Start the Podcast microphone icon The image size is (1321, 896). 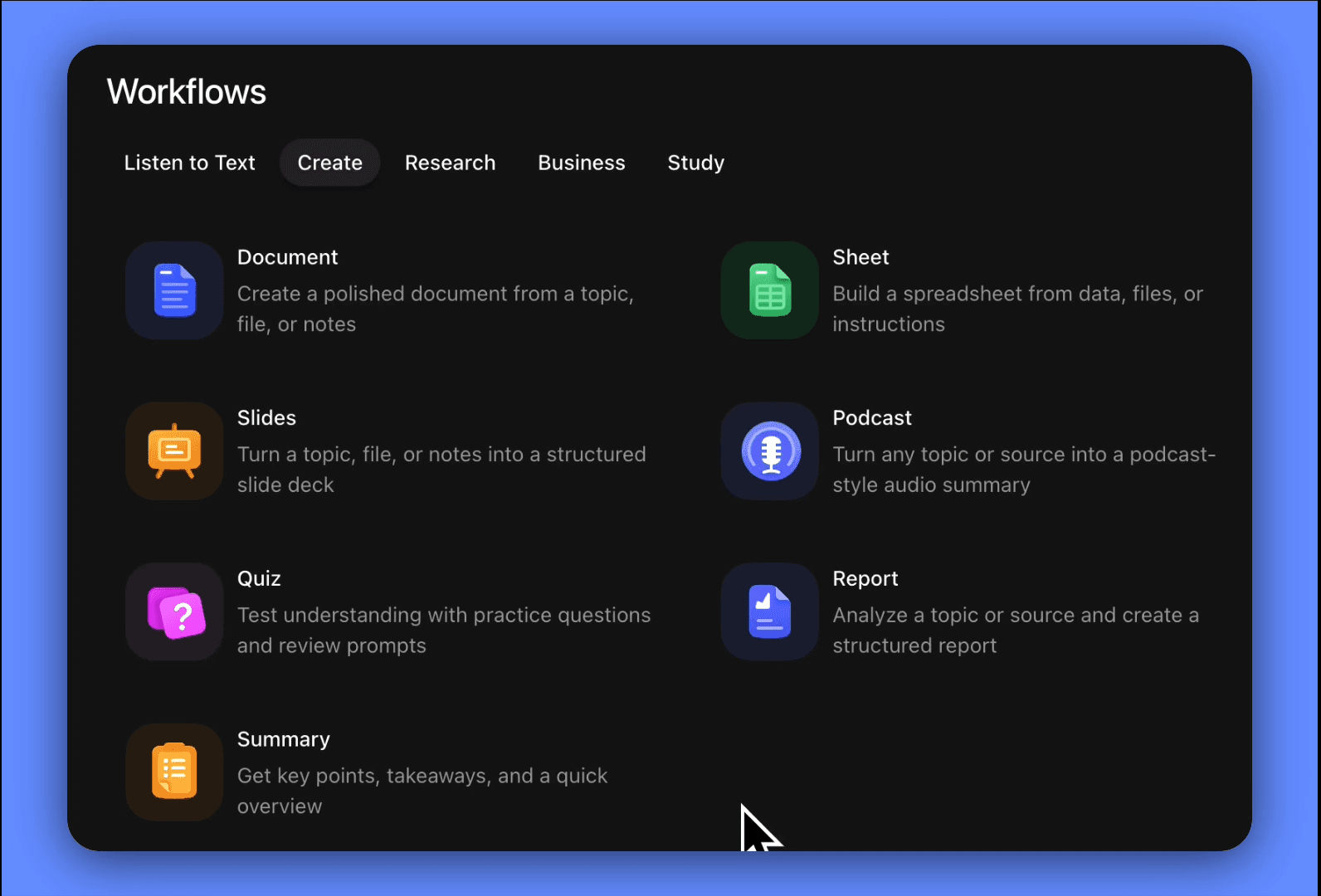[770, 451]
